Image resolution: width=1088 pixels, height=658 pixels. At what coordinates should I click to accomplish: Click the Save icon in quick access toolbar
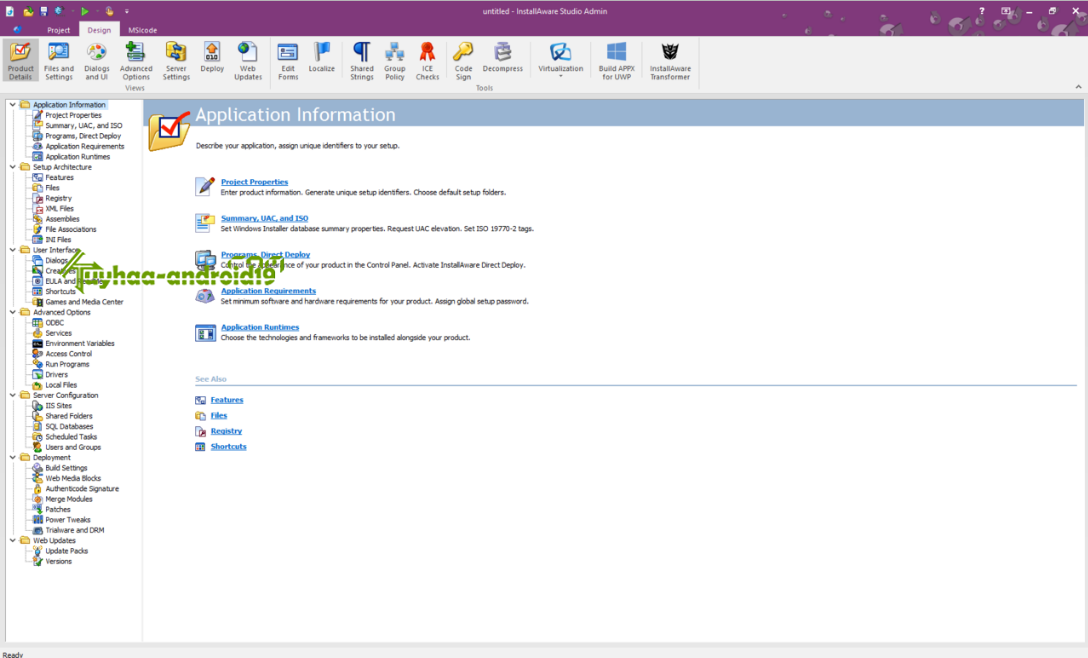[44, 11]
